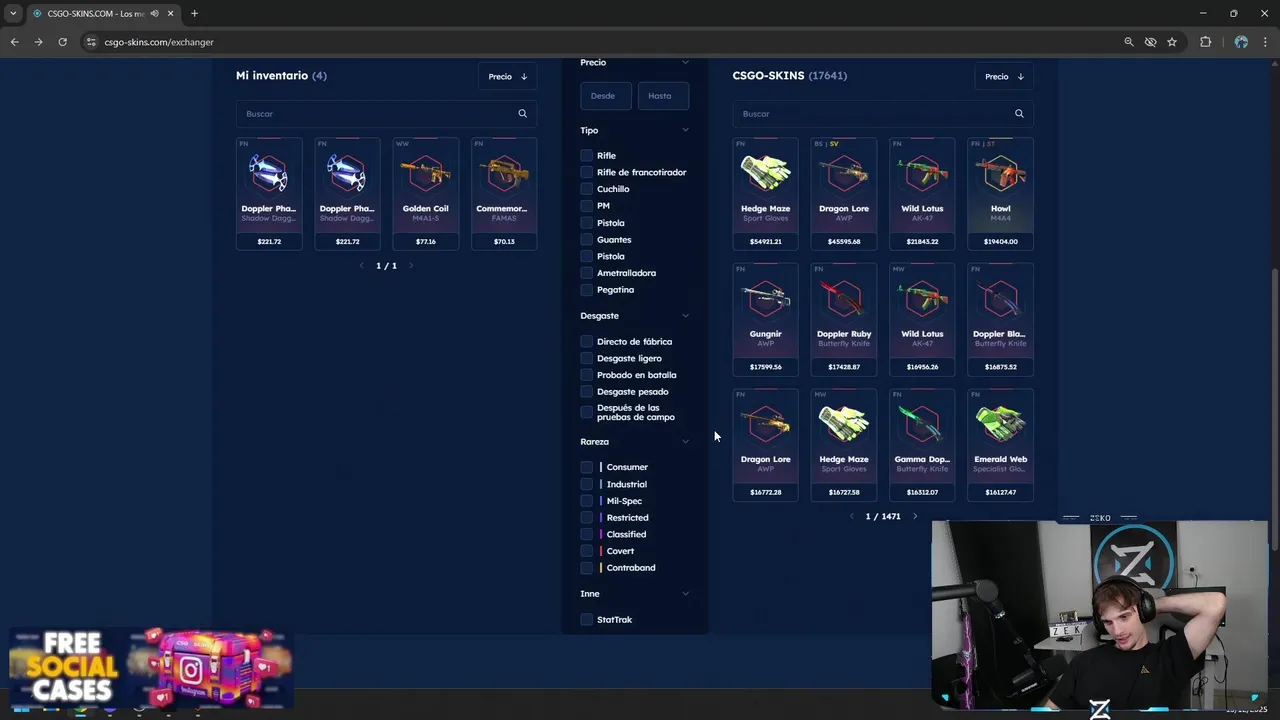Collapse the Inne filter section
This screenshot has height=720, width=1280.
click(685, 594)
